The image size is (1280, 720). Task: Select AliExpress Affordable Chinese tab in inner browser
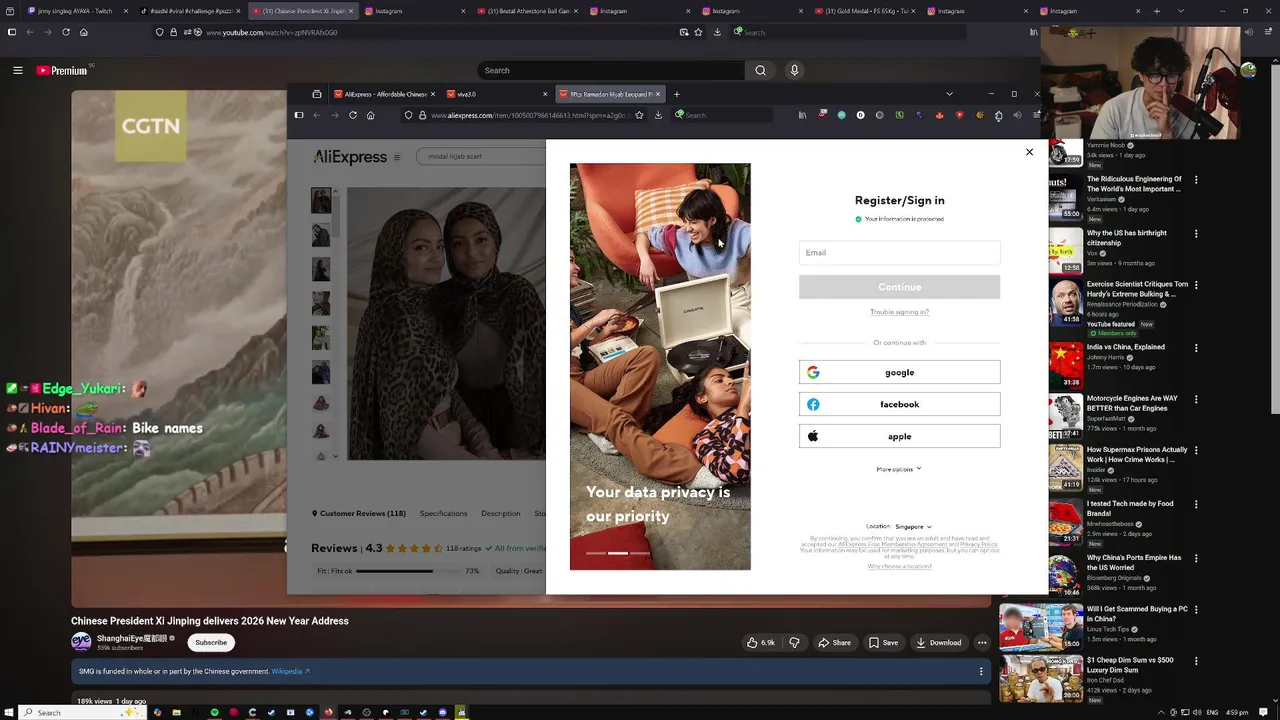click(x=384, y=94)
